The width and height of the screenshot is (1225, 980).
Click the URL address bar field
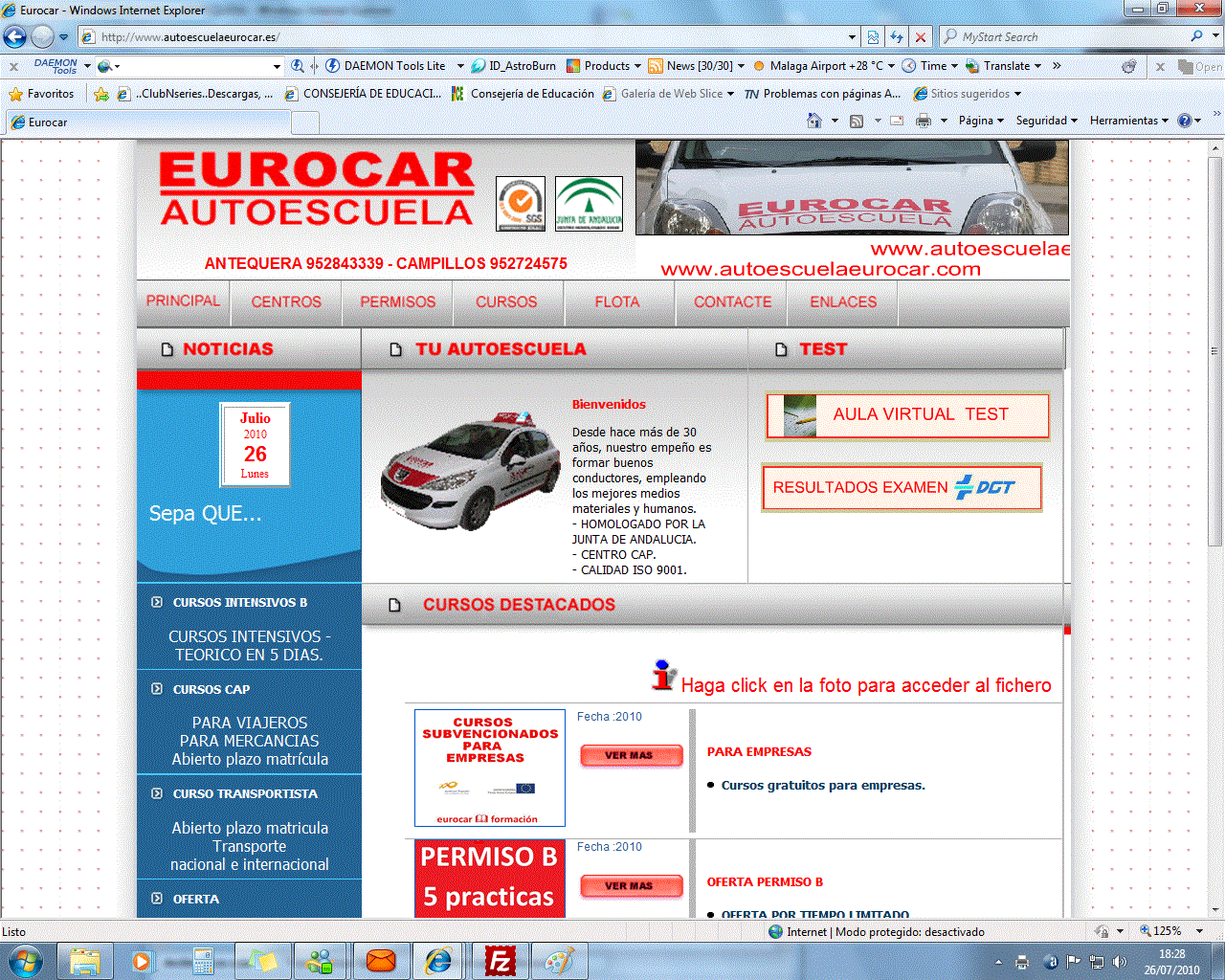[469, 37]
